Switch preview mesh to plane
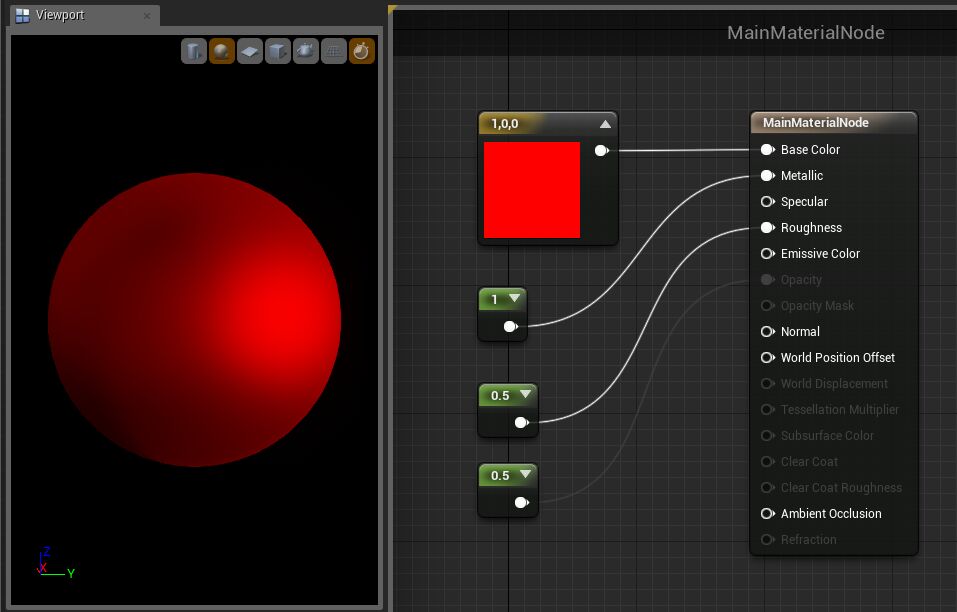Screen dimensions: 957x612 (x=250, y=51)
